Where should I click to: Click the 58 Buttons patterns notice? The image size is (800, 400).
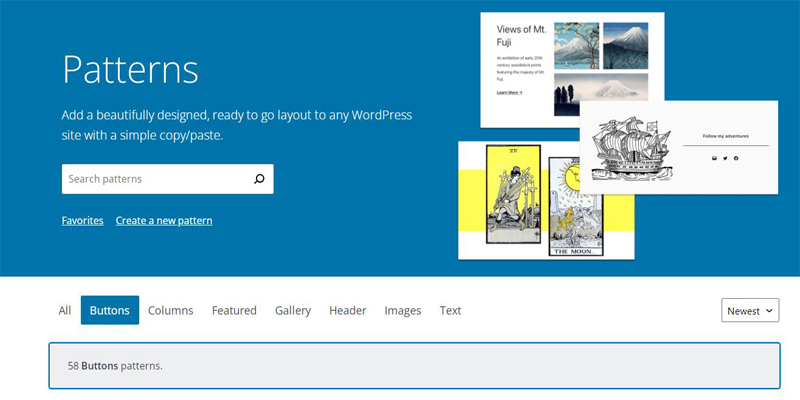tap(414, 366)
